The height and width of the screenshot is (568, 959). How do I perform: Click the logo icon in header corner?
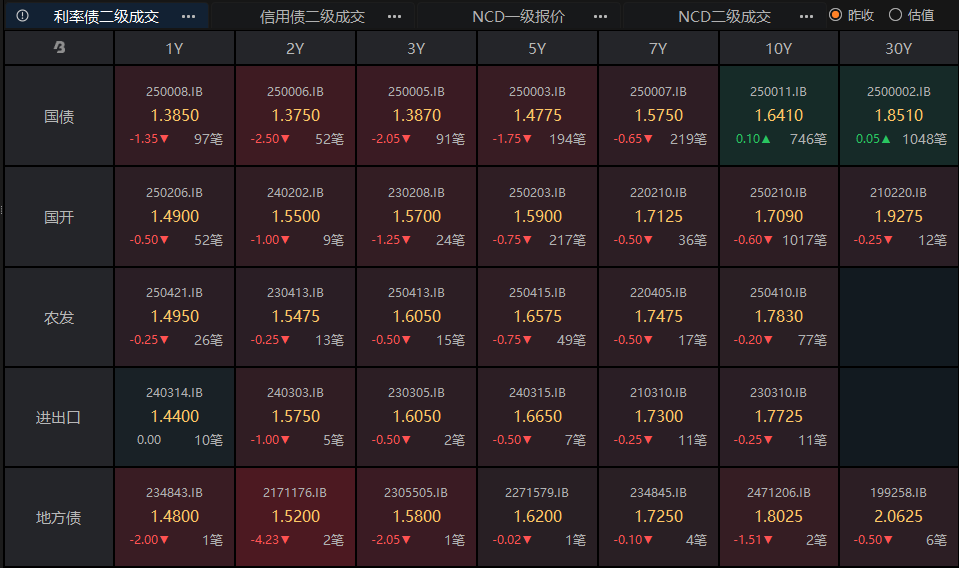(x=59, y=47)
